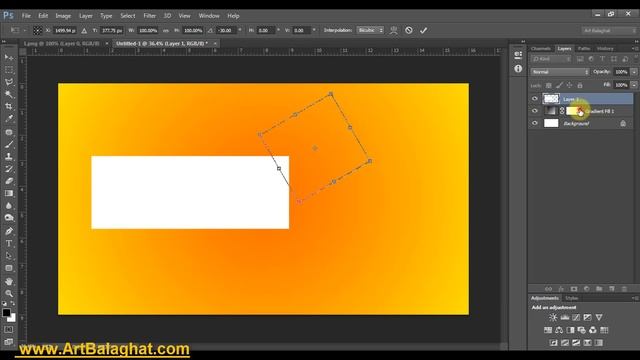Image resolution: width=640 pixels, height=360 pixels.
Task: Select the Magic Wand tool
Action: (9, 94)
